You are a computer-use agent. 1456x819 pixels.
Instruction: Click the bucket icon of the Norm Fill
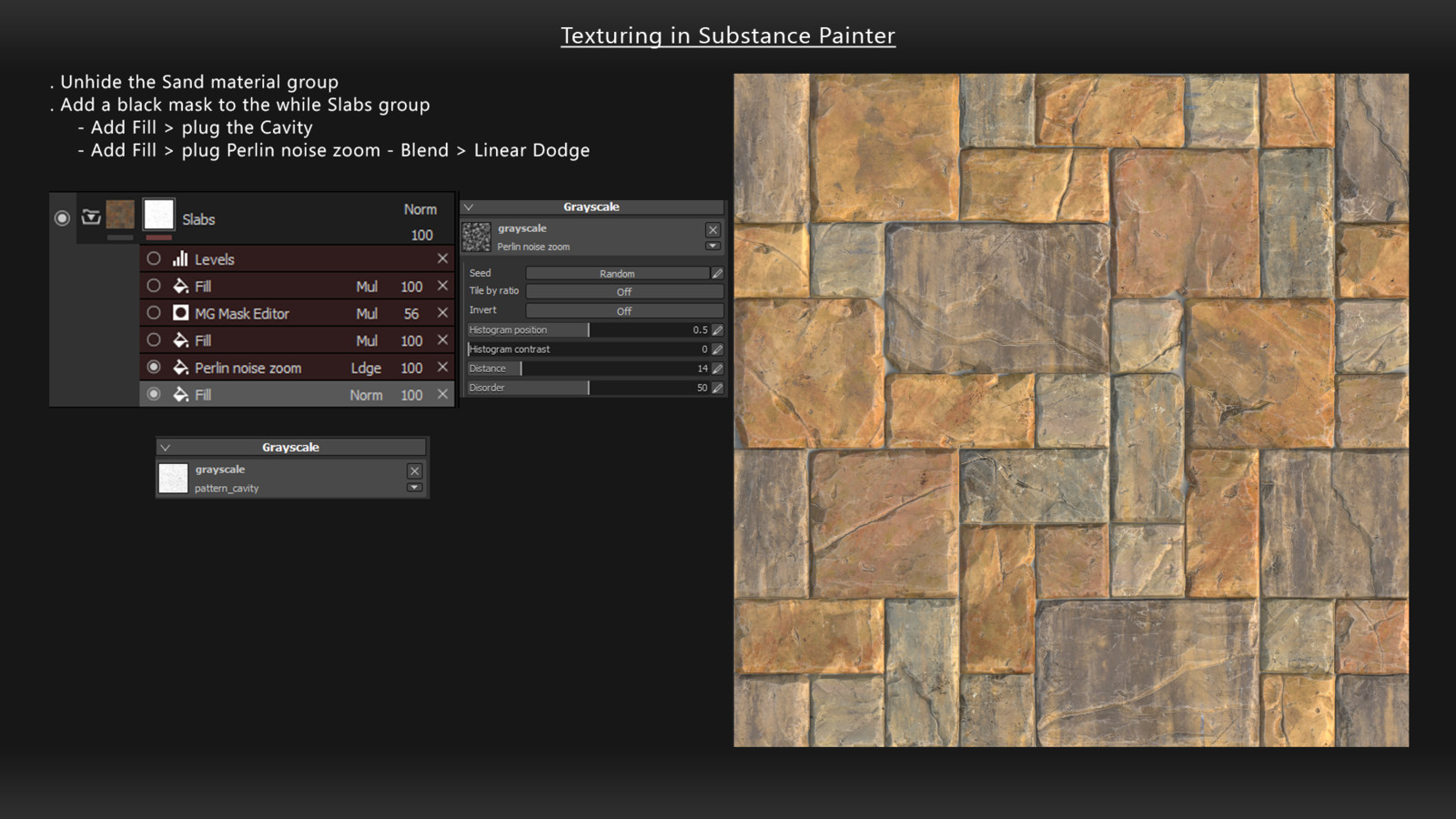click(180, 395)
